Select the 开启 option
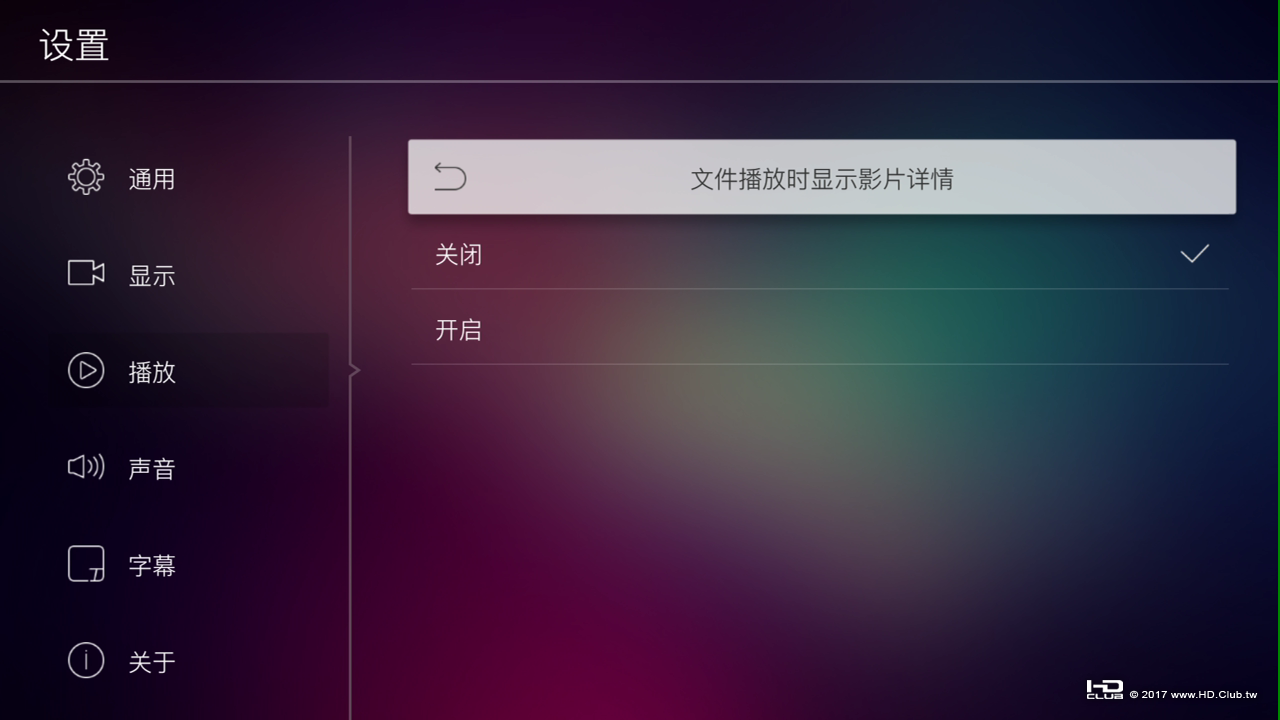This screenshot has height=720, width=1280. [820, 329]
